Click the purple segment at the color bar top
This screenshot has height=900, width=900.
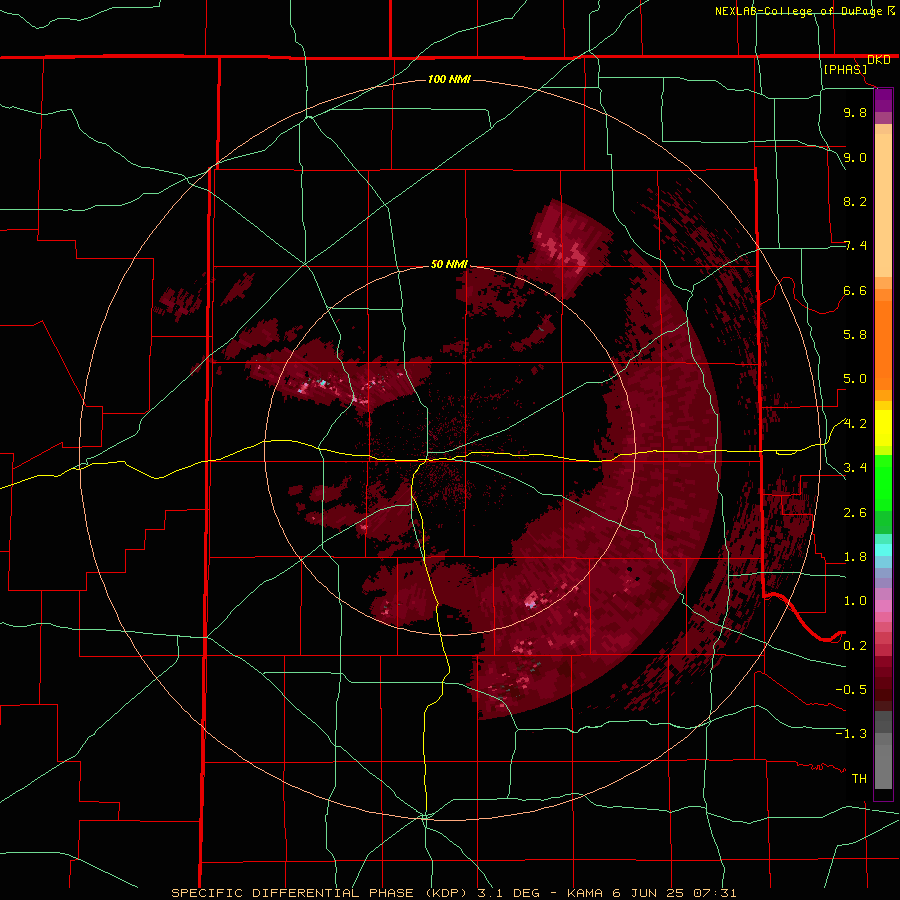883,100
